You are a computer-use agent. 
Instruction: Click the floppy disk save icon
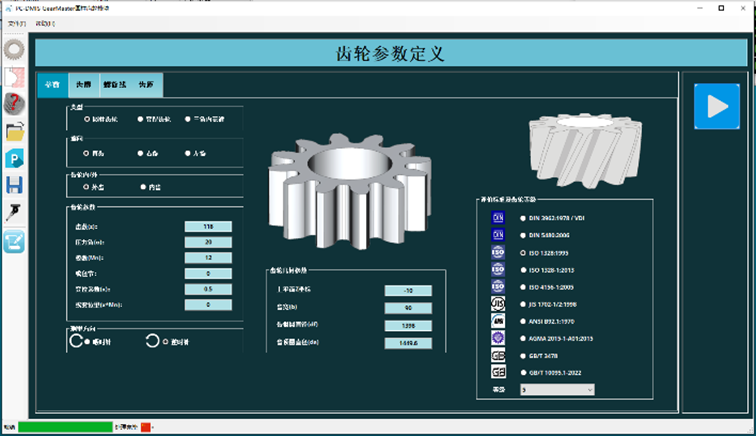pos(15,185)
